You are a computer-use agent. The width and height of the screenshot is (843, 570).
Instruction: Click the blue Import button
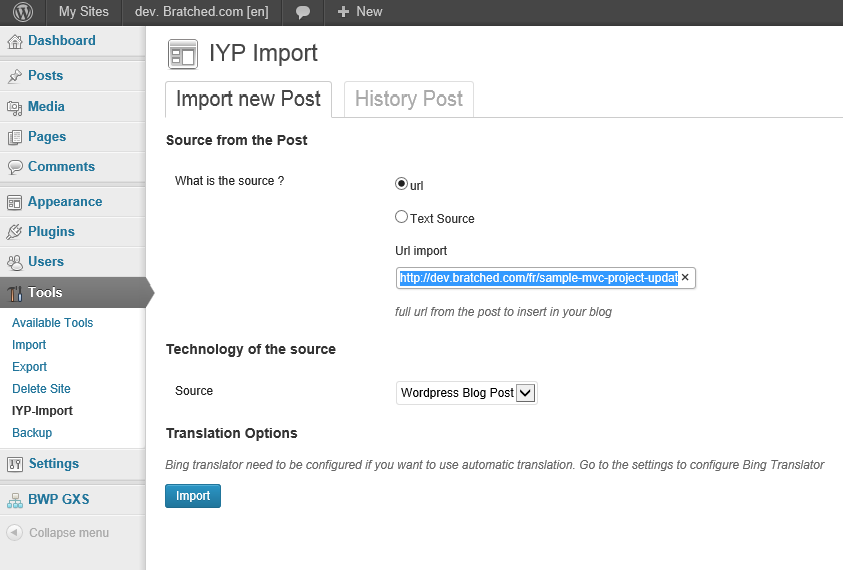193,496
